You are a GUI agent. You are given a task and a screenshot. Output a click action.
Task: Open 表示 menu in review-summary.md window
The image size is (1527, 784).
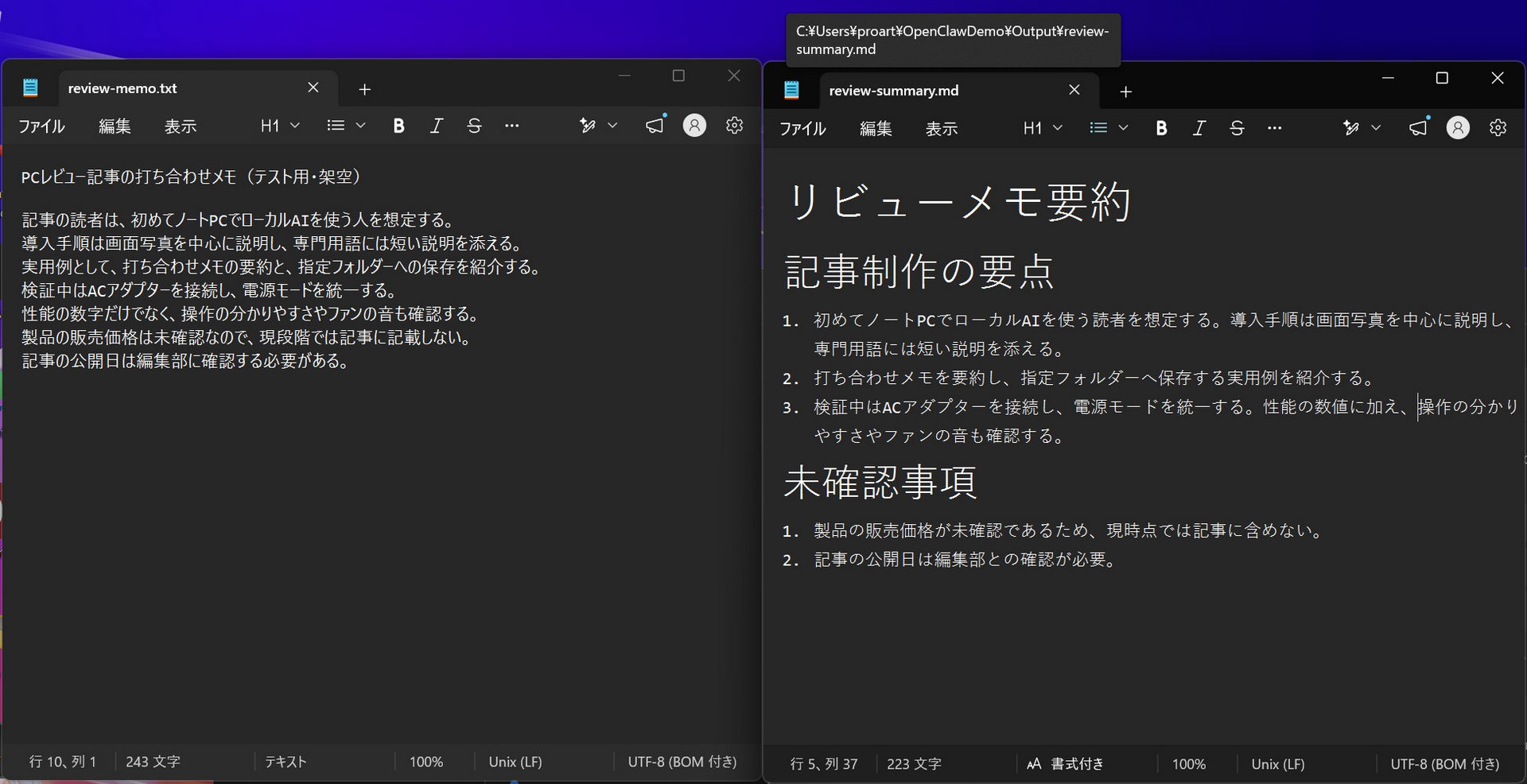point(942,129)
